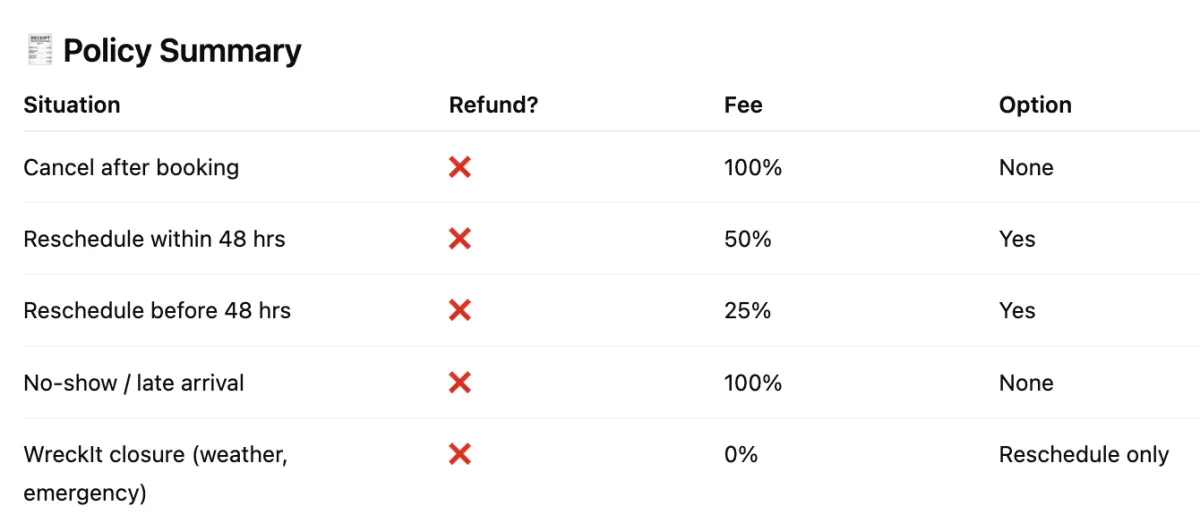
Task: Click the Option column header
Action: (1035, 105)
